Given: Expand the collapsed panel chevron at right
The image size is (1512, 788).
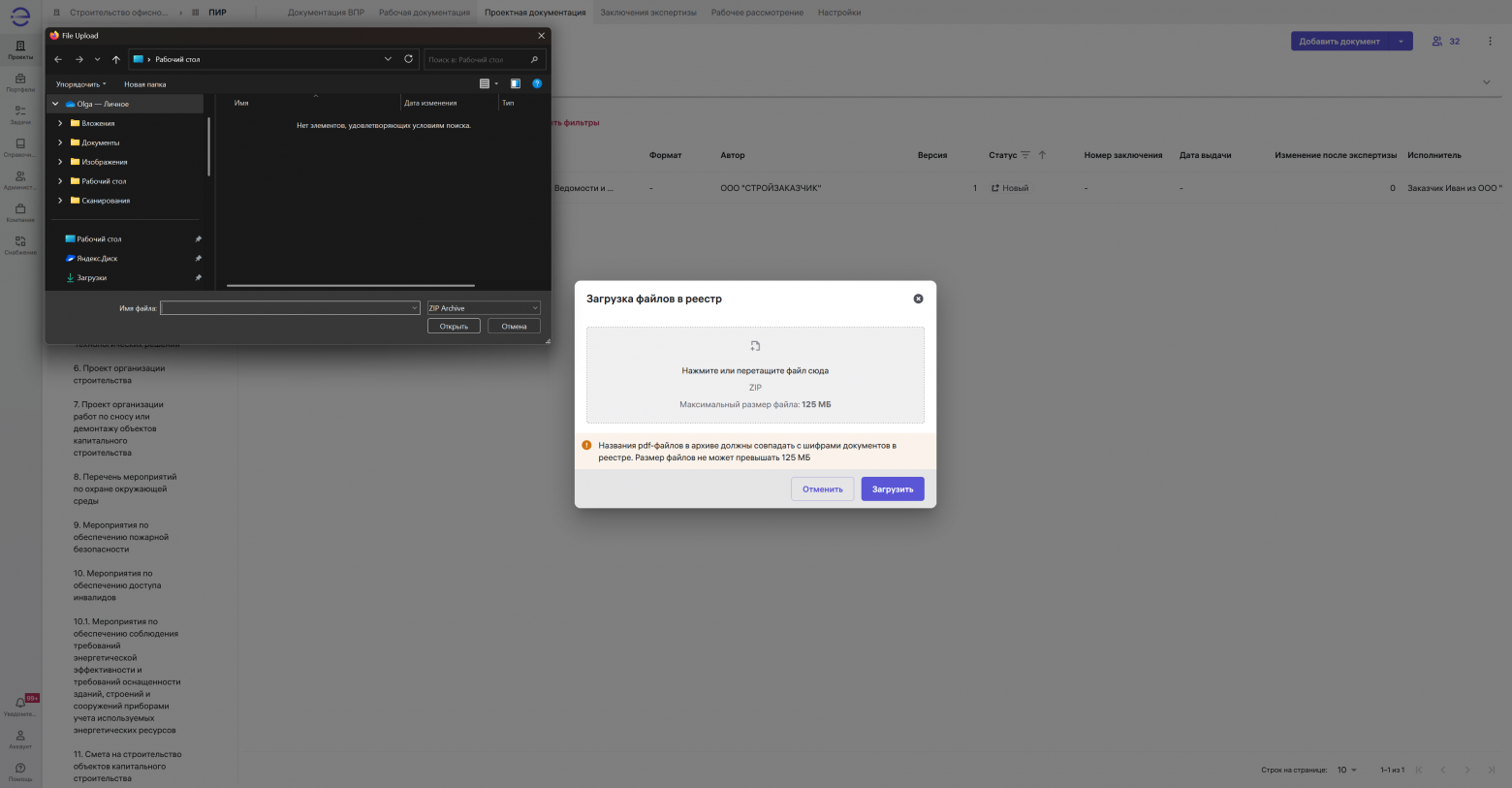Looking at the screenshot, I should (1487, 82).
